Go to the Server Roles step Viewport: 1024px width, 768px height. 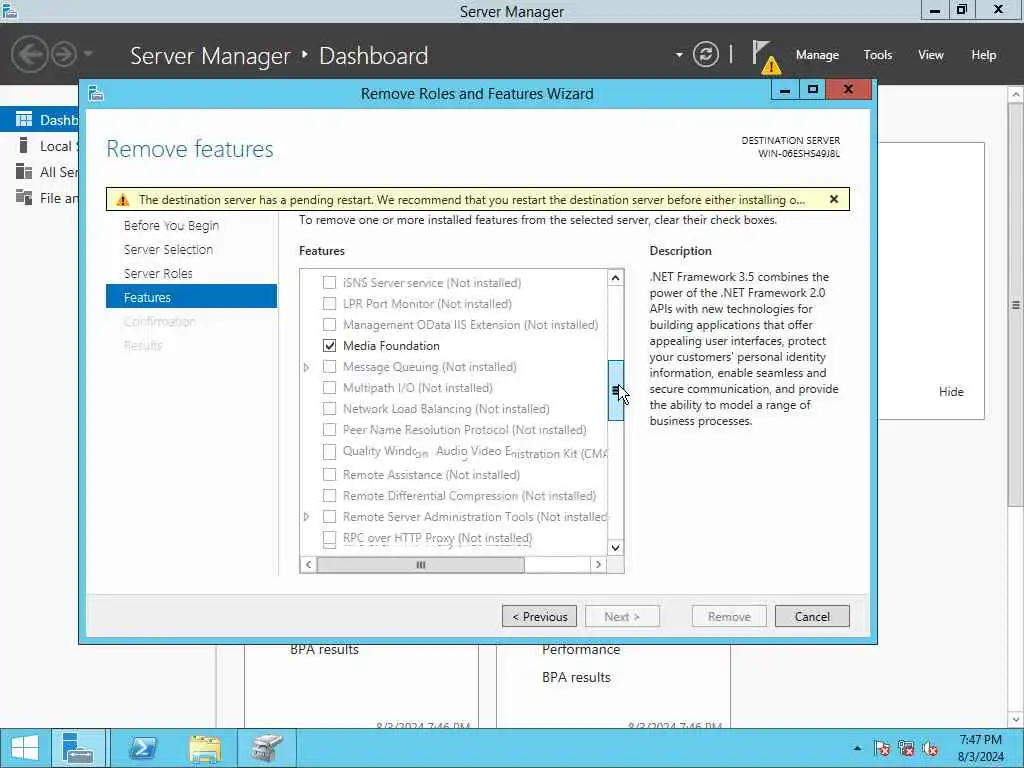coord(158,274)
